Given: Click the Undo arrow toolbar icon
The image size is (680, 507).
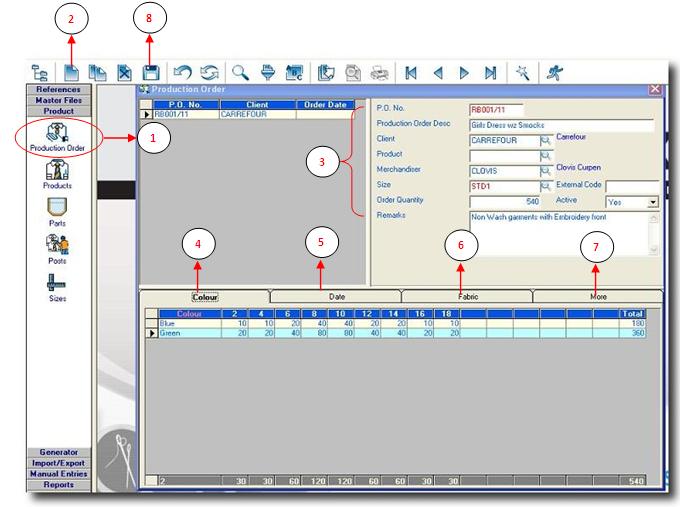Looking at the screenshot, I should click(181, 73).
